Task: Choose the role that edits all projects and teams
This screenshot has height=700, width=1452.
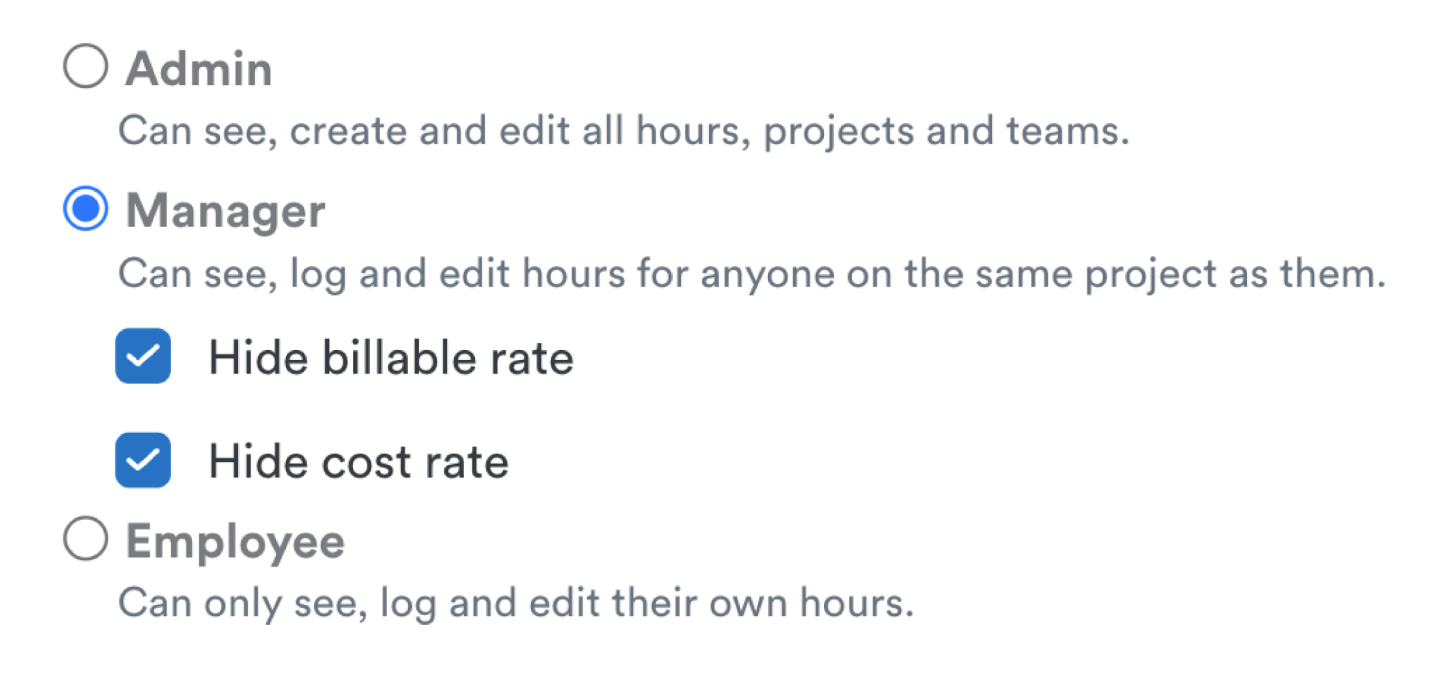Action: 85,68
